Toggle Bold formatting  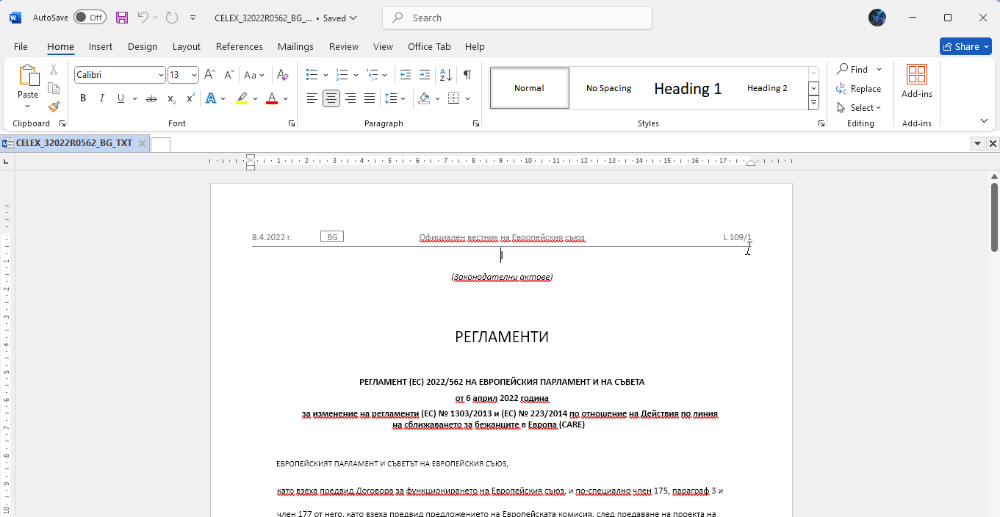click(x=83, y=99)
